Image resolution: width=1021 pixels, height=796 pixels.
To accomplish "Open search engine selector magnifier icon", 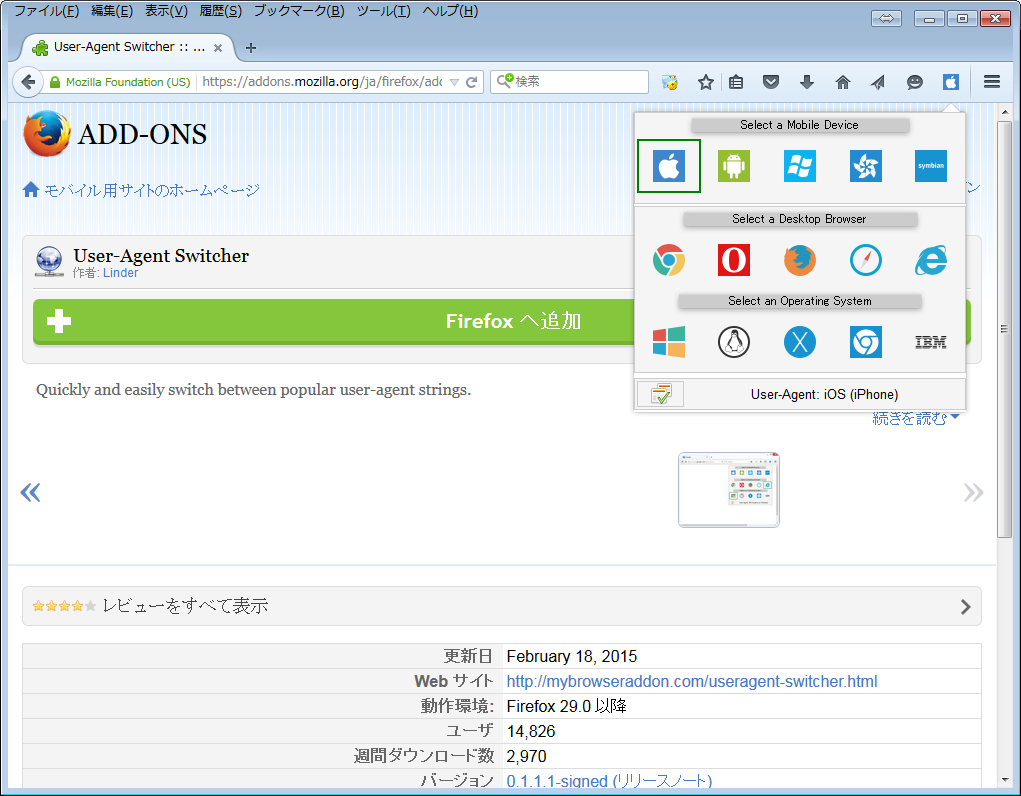I will (505, 81).
